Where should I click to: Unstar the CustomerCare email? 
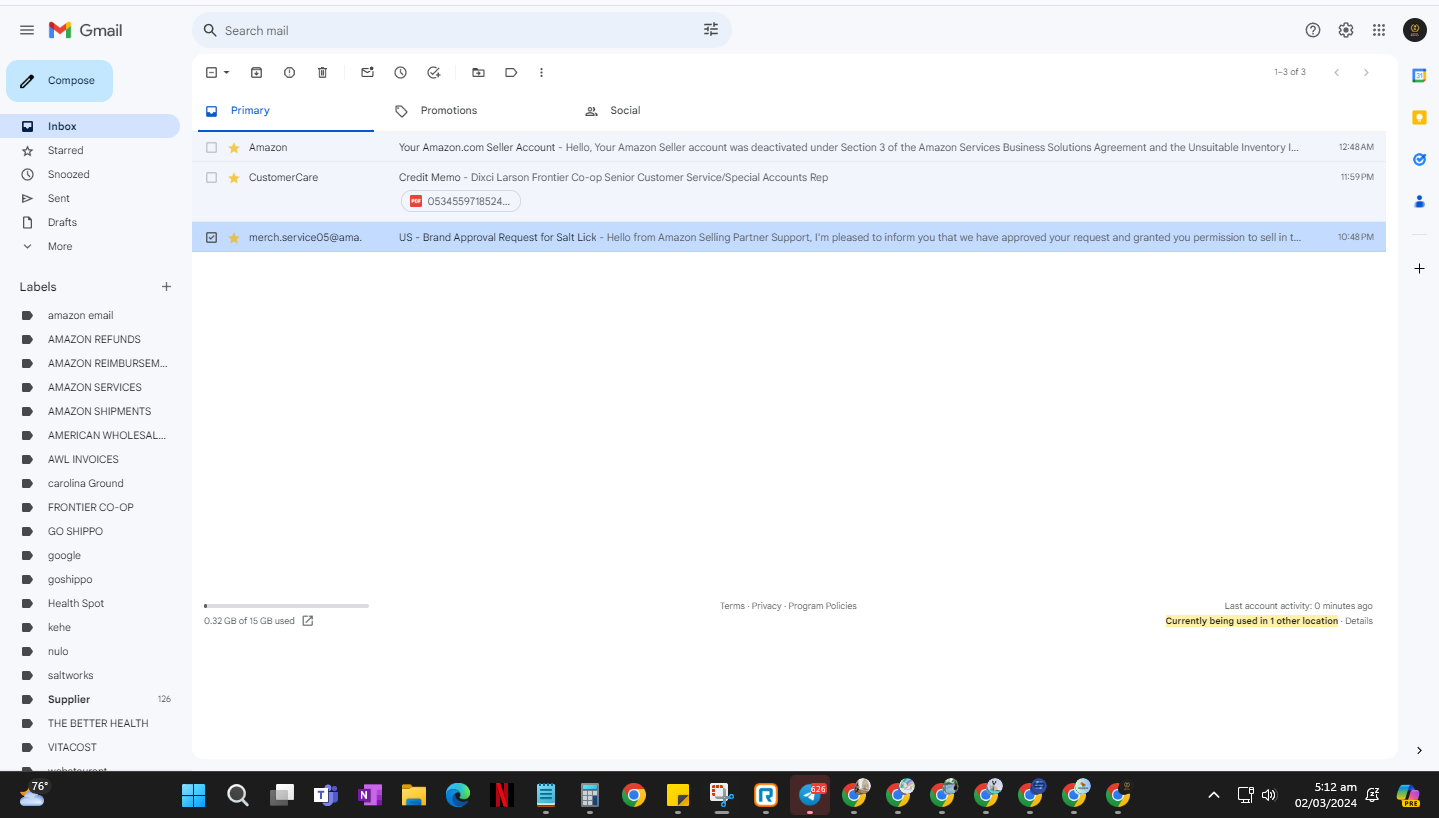(234, 177)
